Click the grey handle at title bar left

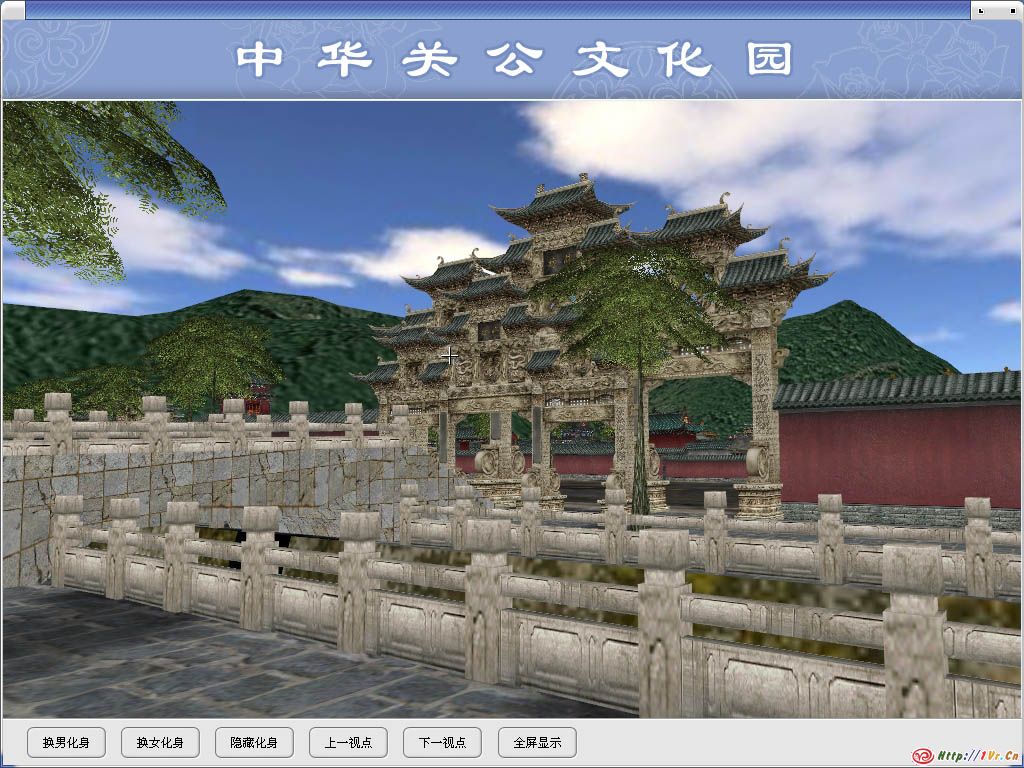(x=13, y=10)
